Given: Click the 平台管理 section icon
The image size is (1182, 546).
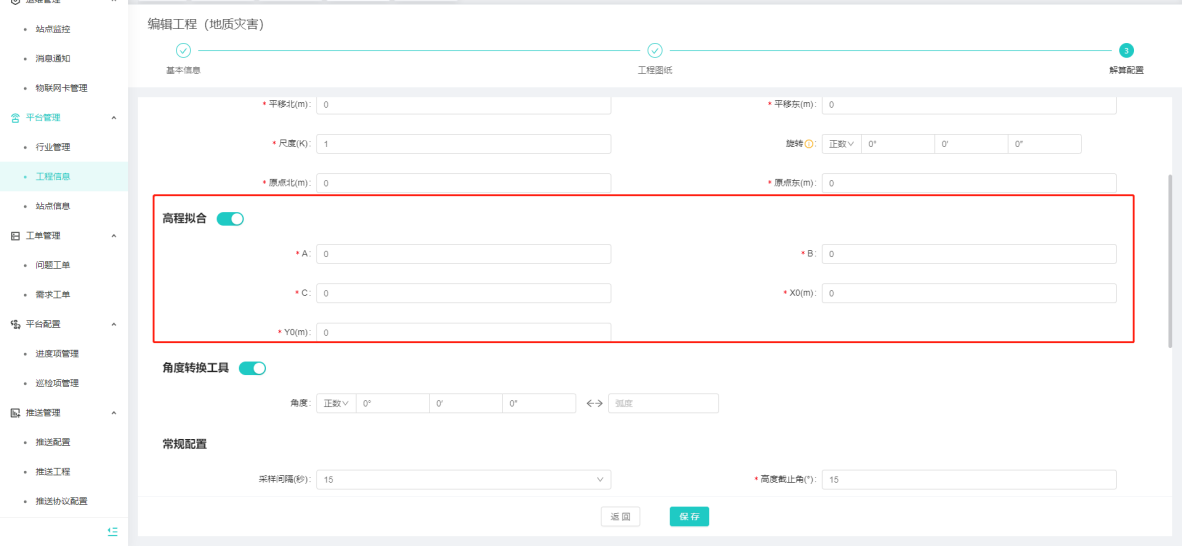Looking at the screenshot, I should point(14,118).
